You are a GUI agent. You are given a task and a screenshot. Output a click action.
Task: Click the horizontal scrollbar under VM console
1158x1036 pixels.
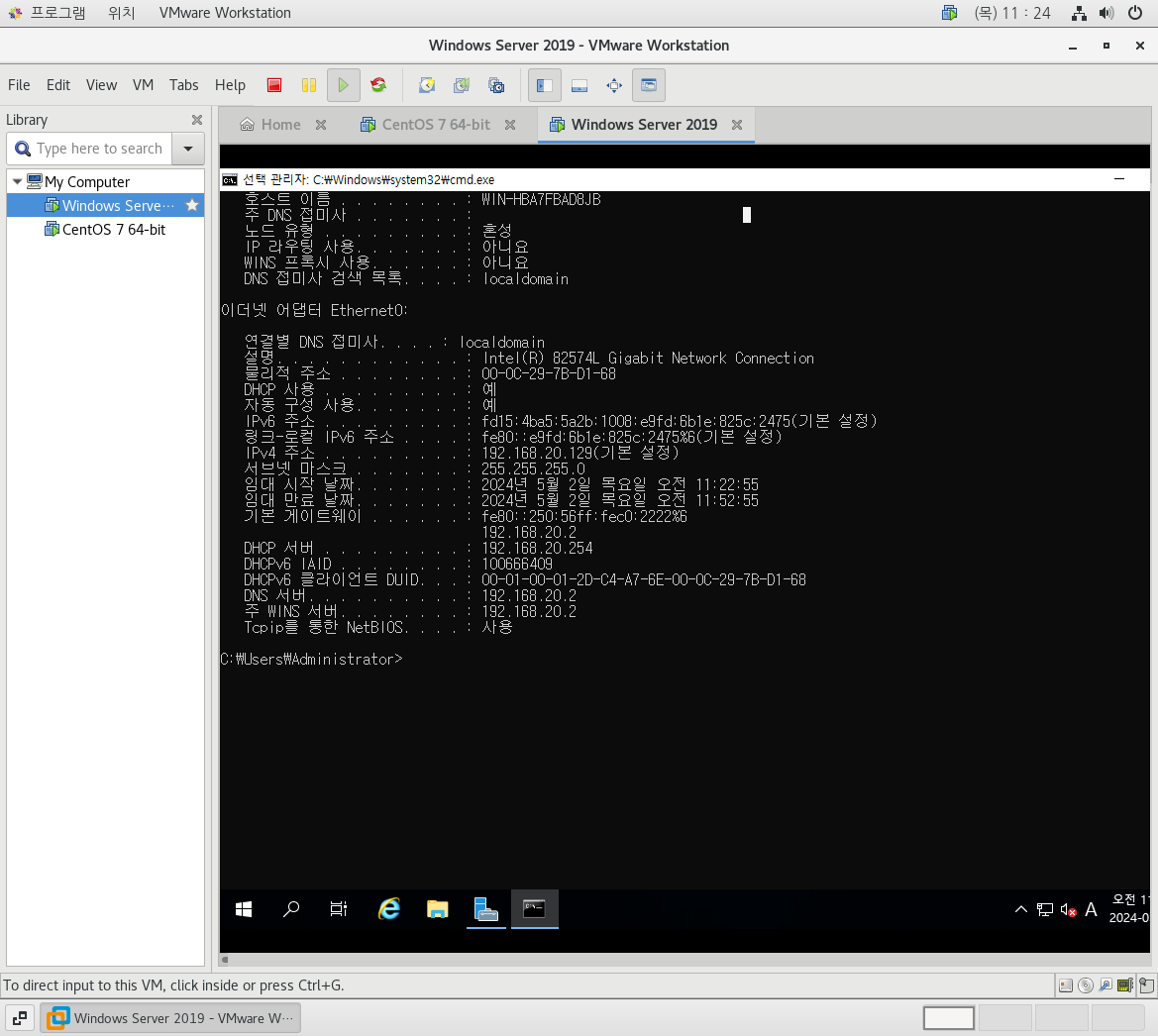coord(684,960)
